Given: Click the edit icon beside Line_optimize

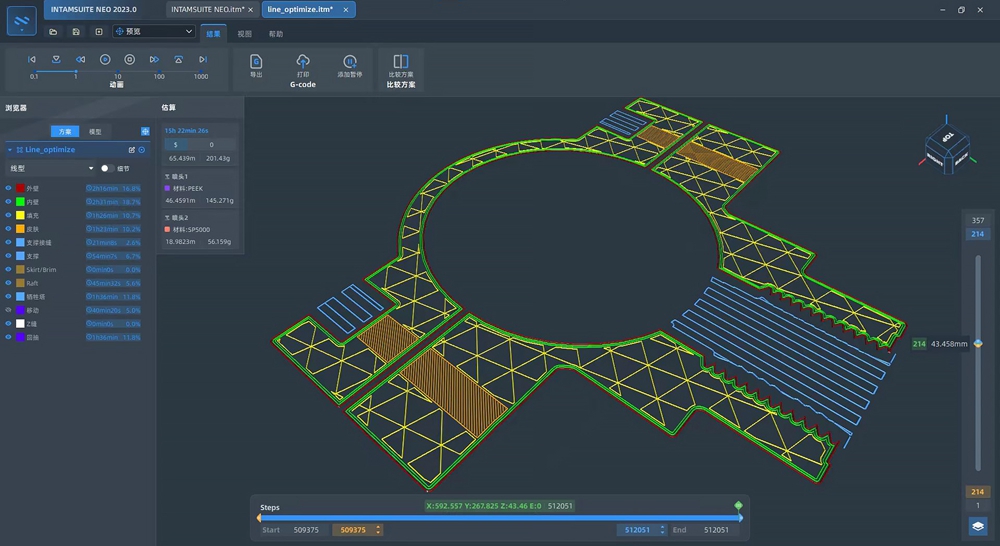Looking at the screenshot, I should (132, 150).
